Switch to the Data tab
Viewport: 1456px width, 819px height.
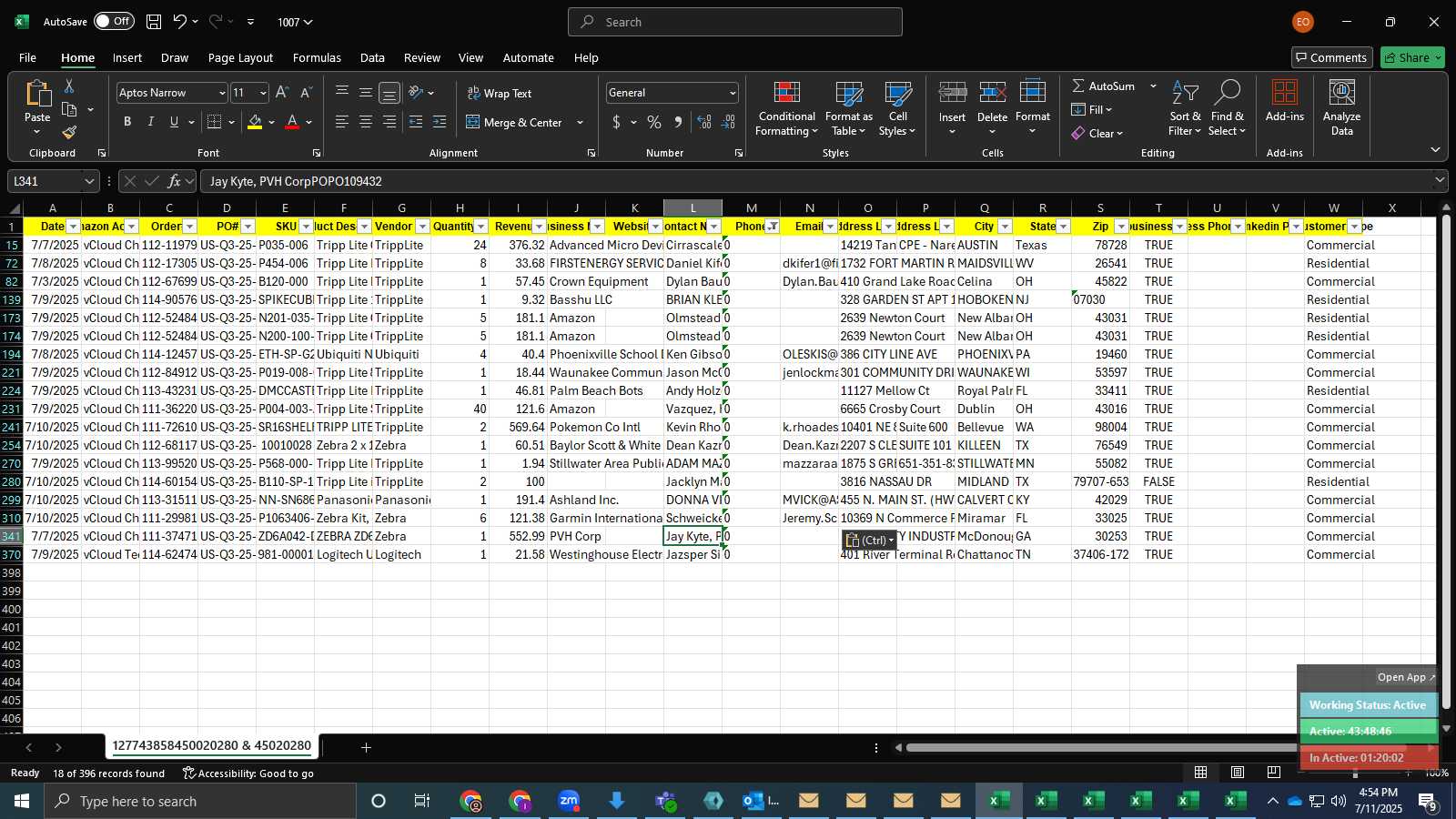click(372, 57)
